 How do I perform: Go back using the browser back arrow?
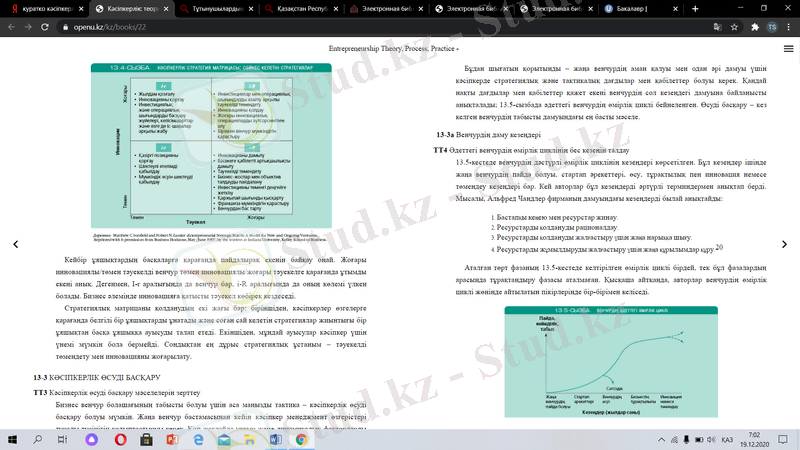pyautogui.click(x=10, y=29)
